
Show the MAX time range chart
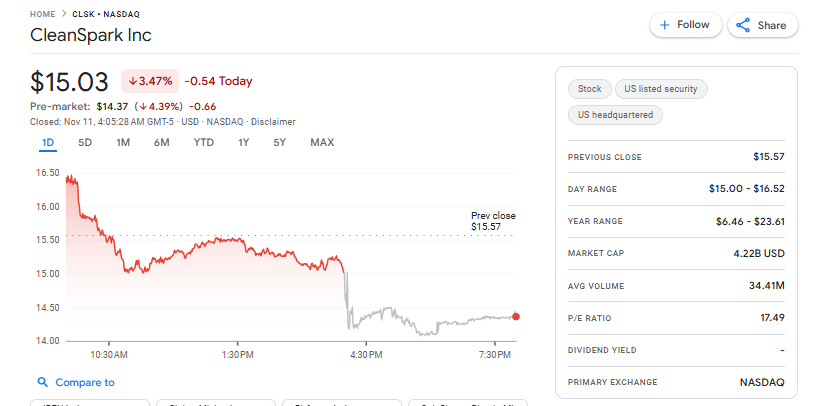click(322, 142)
